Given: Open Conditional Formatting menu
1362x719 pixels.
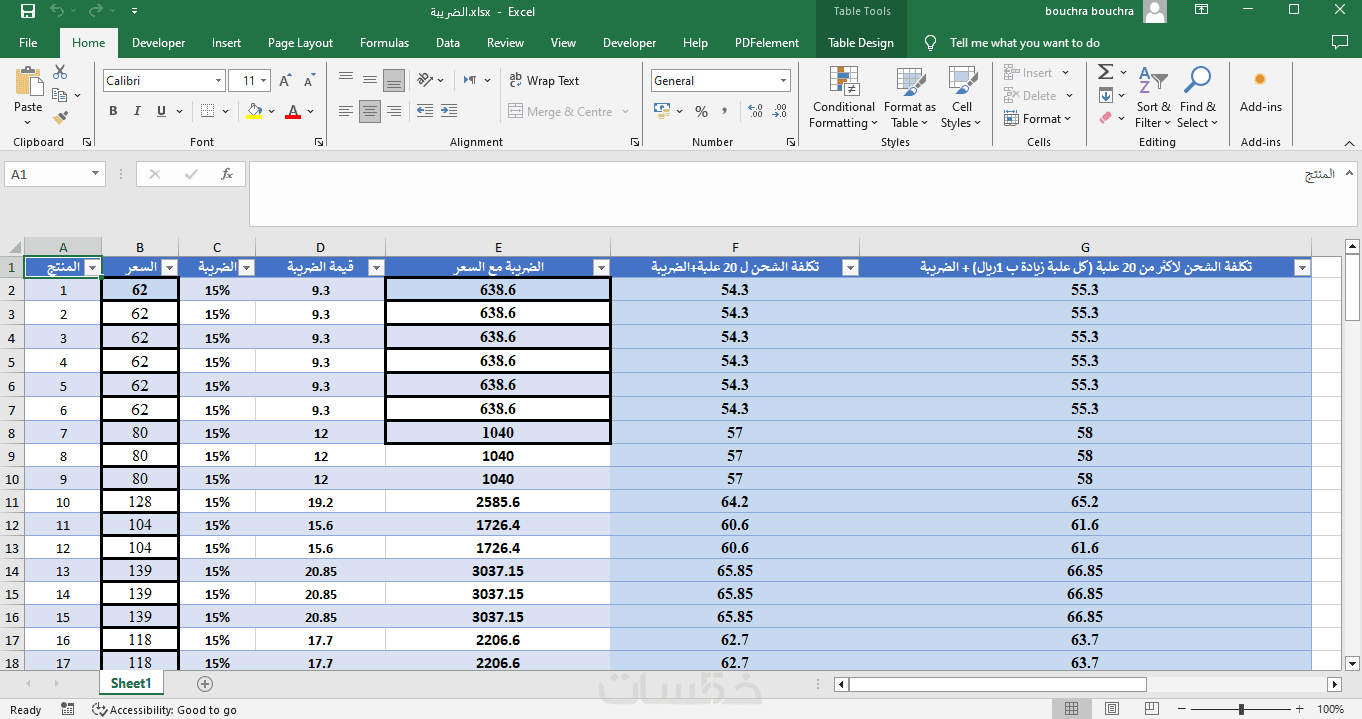Looking at the screenshot, I should [x=843, y=98].
